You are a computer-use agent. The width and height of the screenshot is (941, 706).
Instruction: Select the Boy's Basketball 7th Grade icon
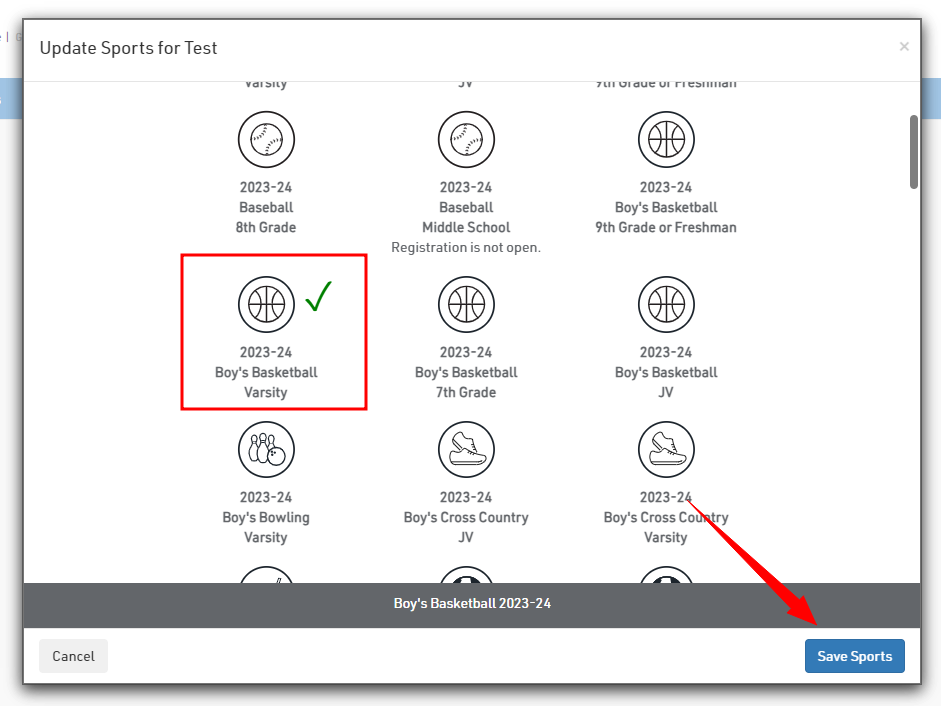pyautogui.click(x=466, y=304)
